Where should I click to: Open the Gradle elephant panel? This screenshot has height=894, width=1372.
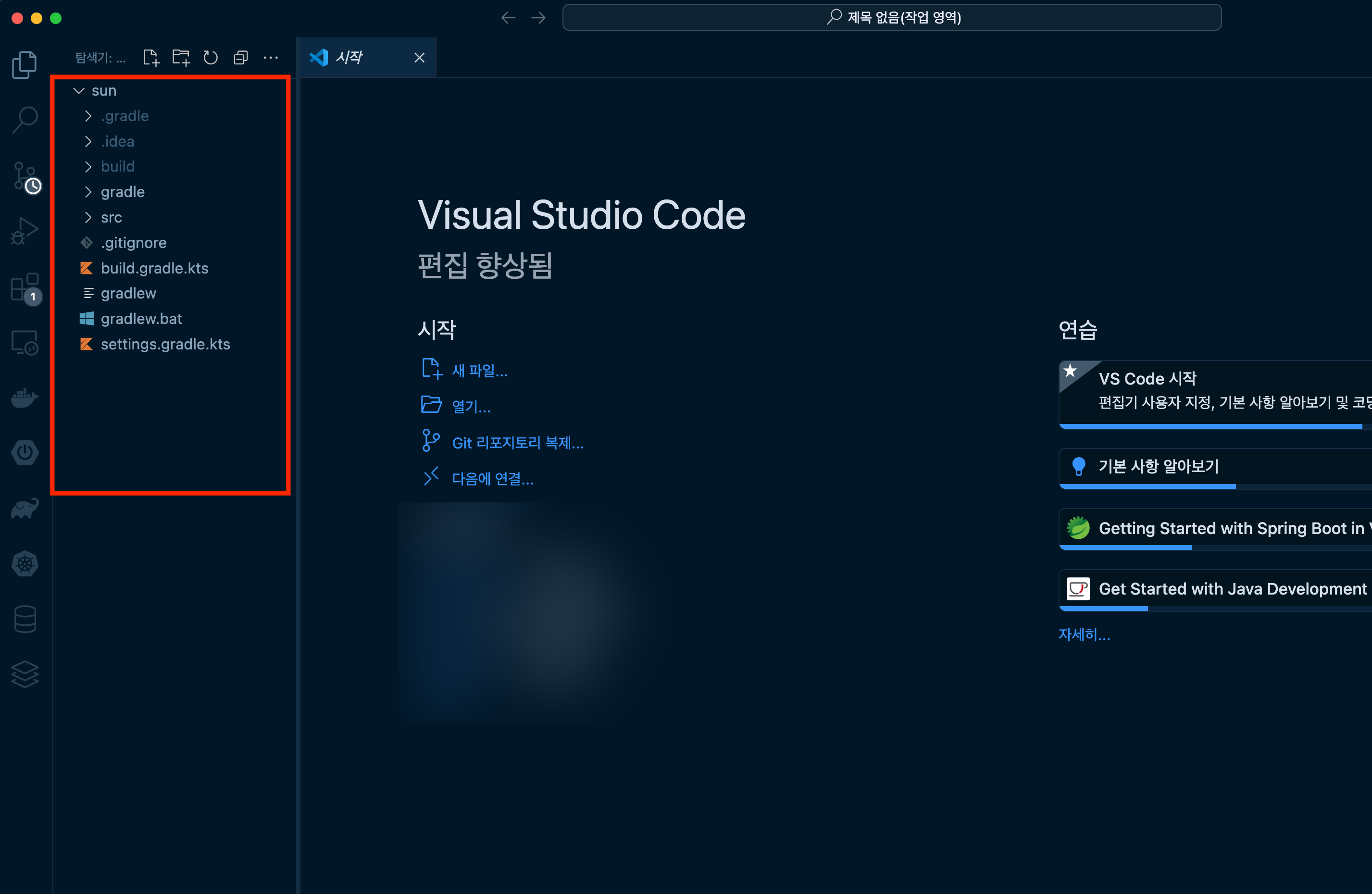click(25, 508)
